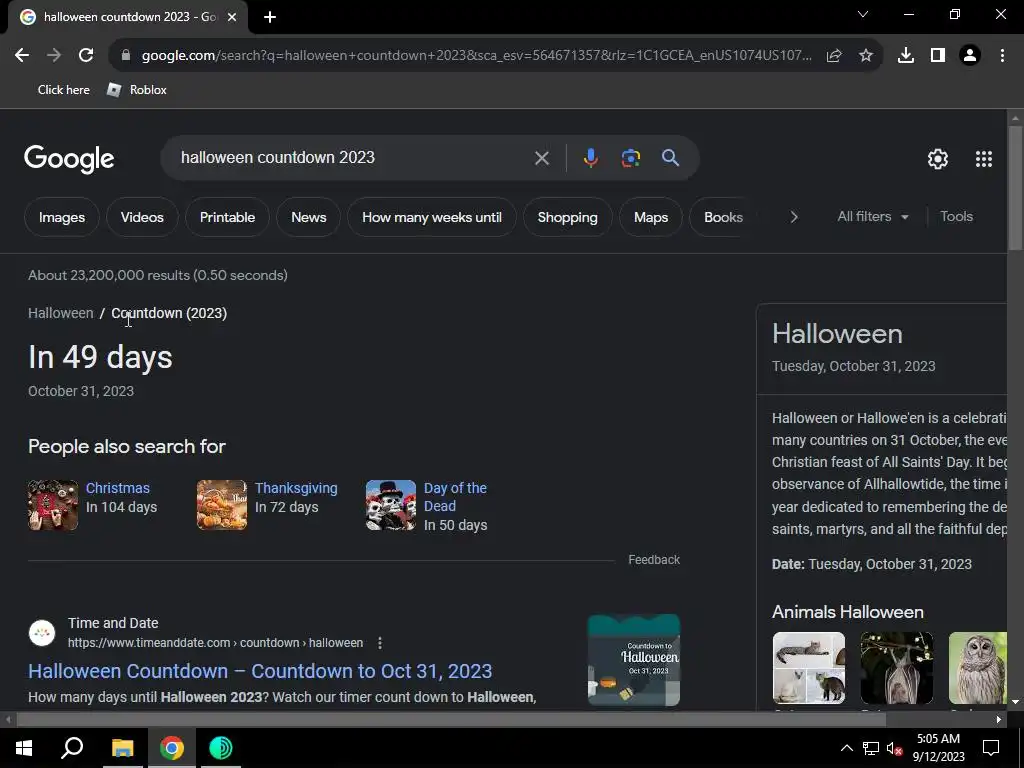This screenshot has height=768, width=1024.
Task: Open muted volume tray icon
Action: [x=895, y=748]
